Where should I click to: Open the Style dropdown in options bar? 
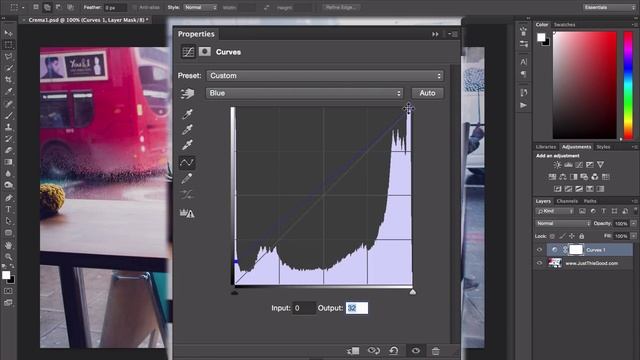200,7
